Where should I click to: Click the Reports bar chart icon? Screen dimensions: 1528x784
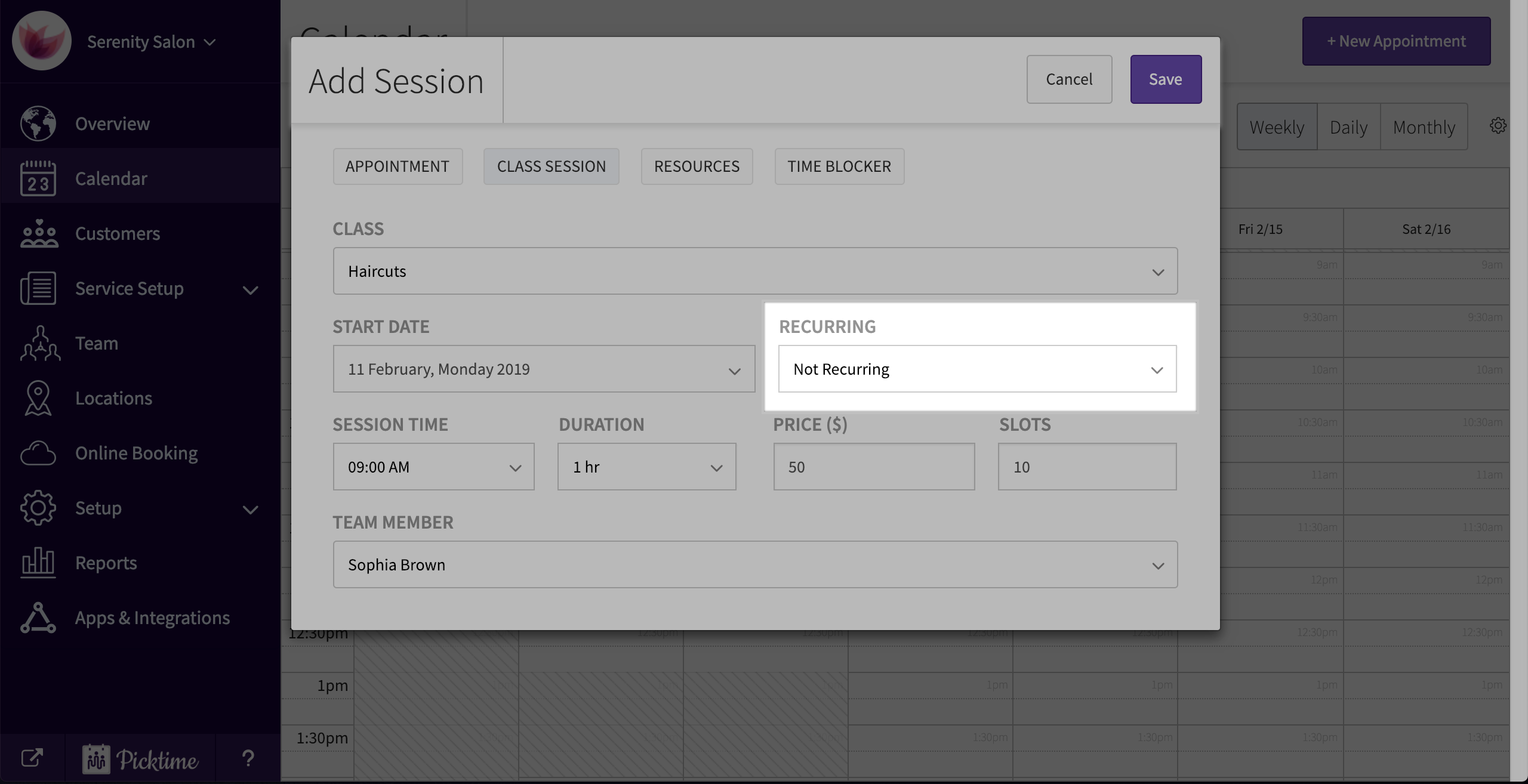click(38, 563)
